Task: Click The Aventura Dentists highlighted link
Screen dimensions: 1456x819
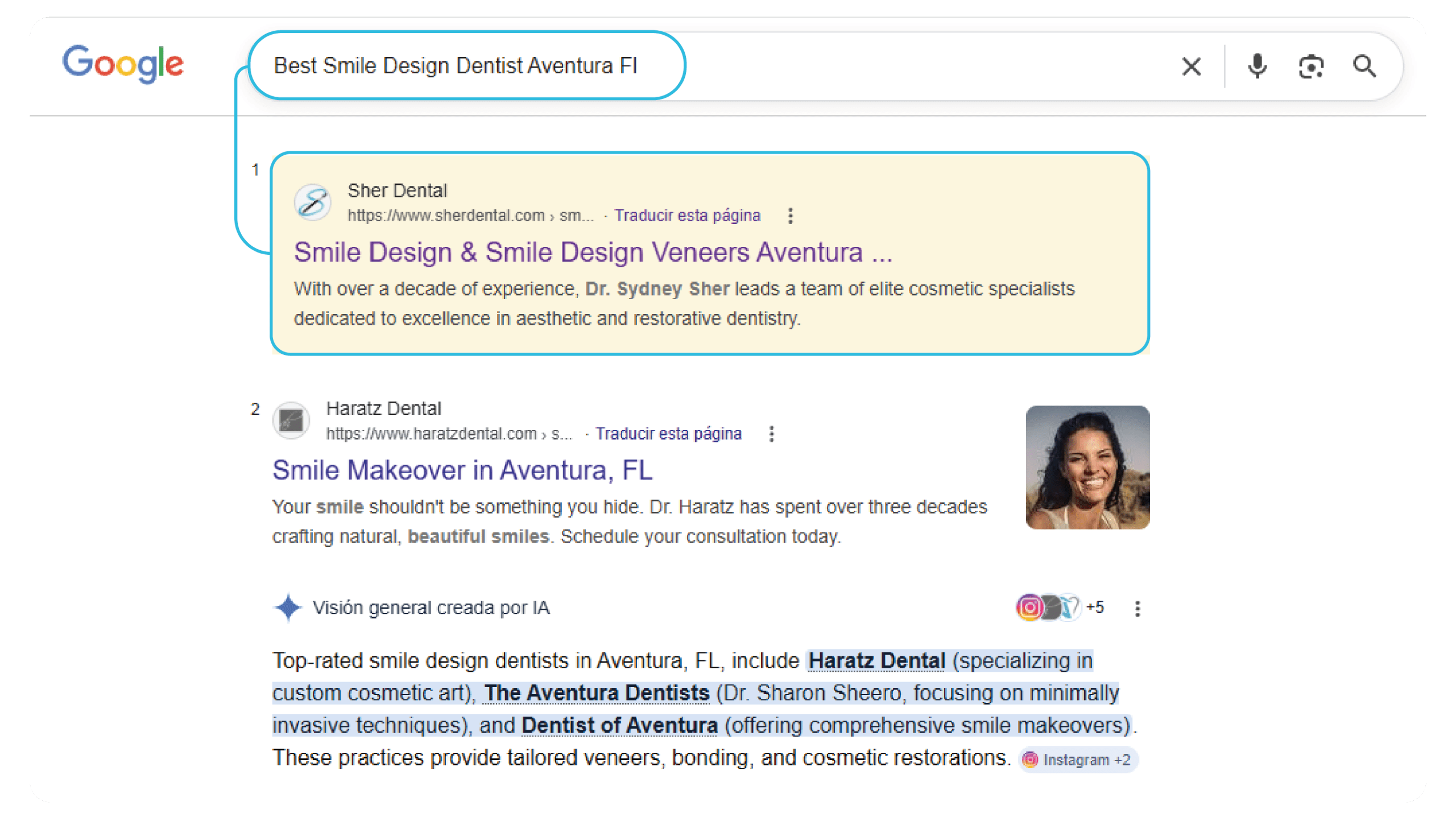Action: (x=597, y=693)
